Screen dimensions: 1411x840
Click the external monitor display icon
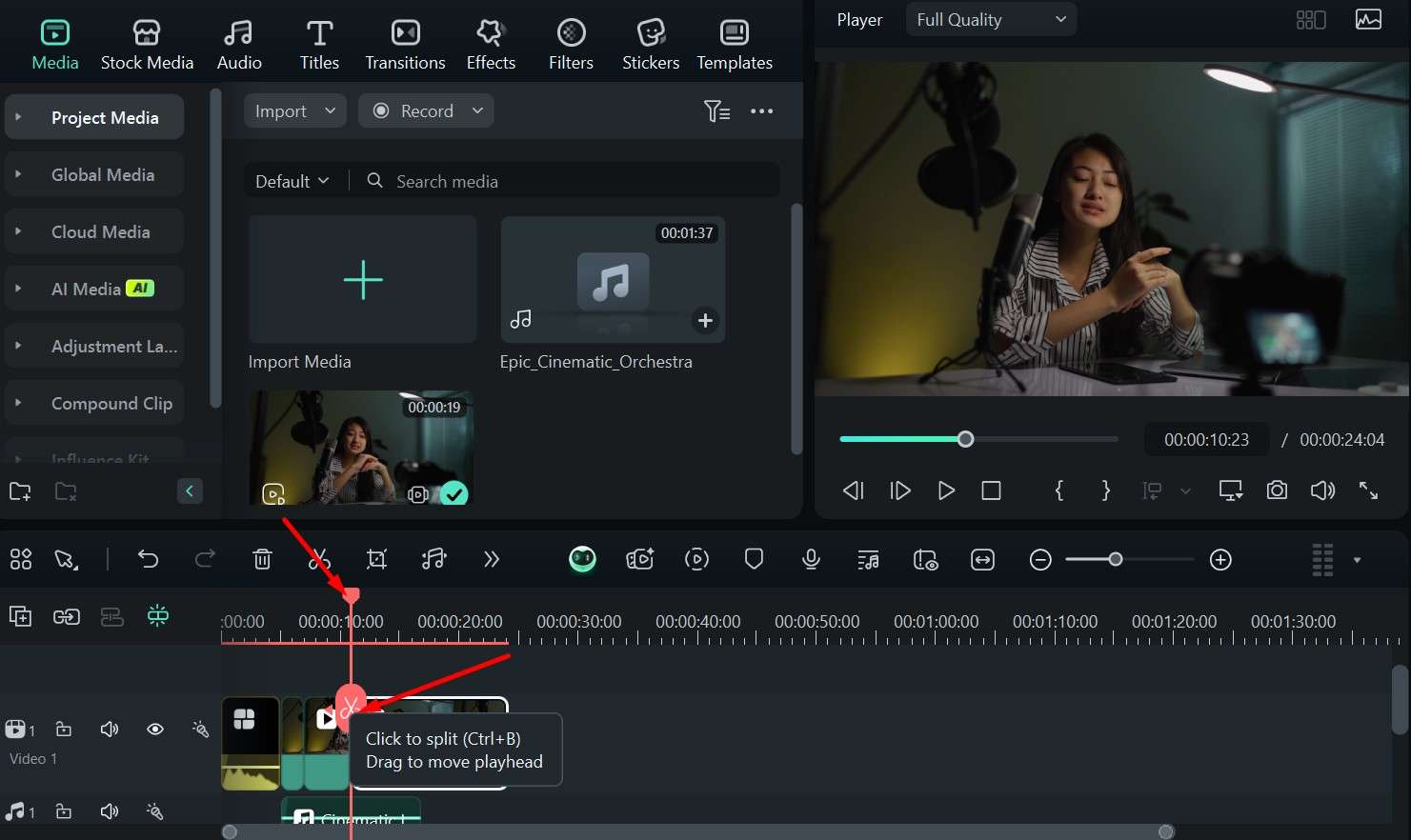[1231, 490]
